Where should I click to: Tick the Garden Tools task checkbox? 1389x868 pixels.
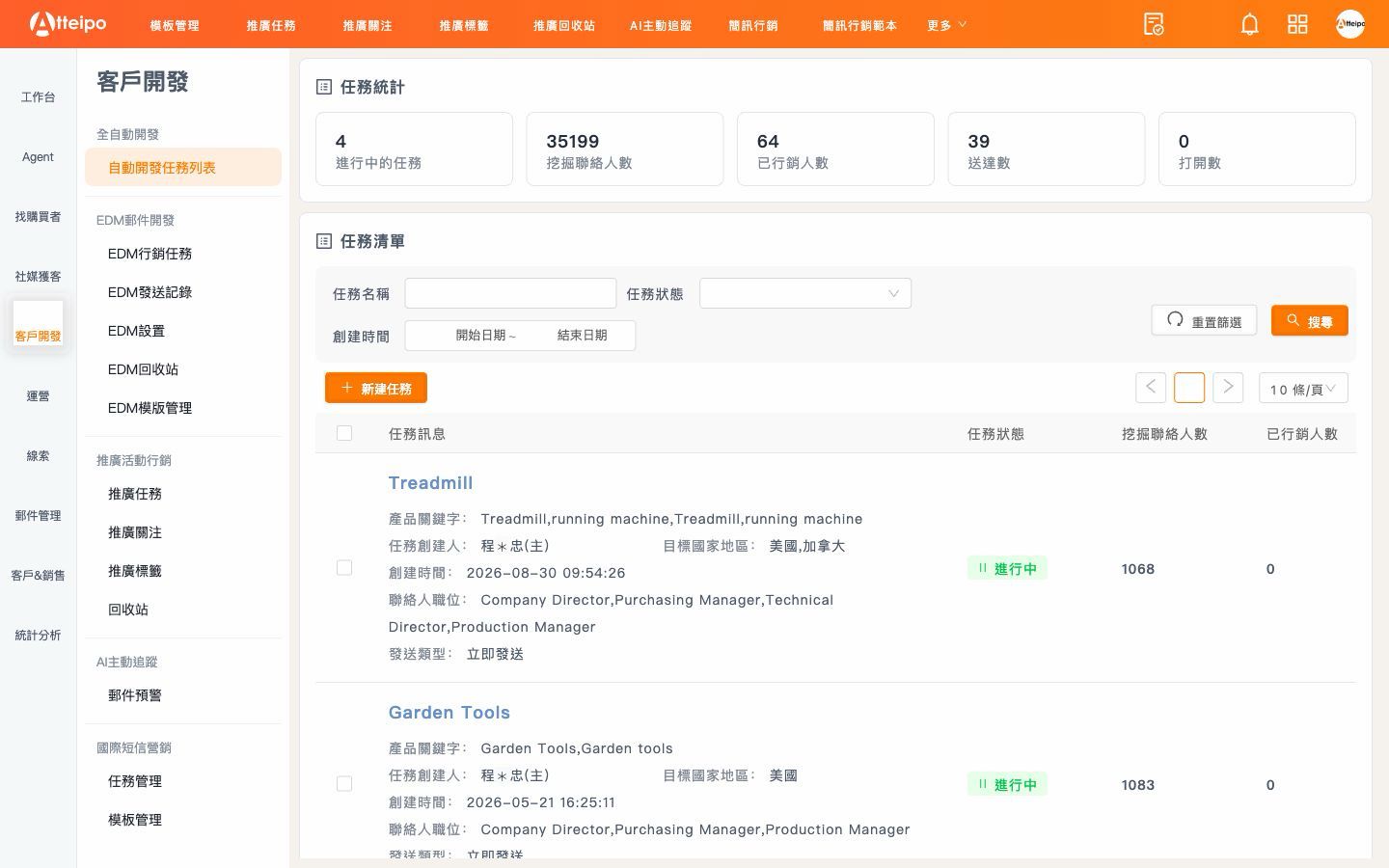[x=344, y=784]
